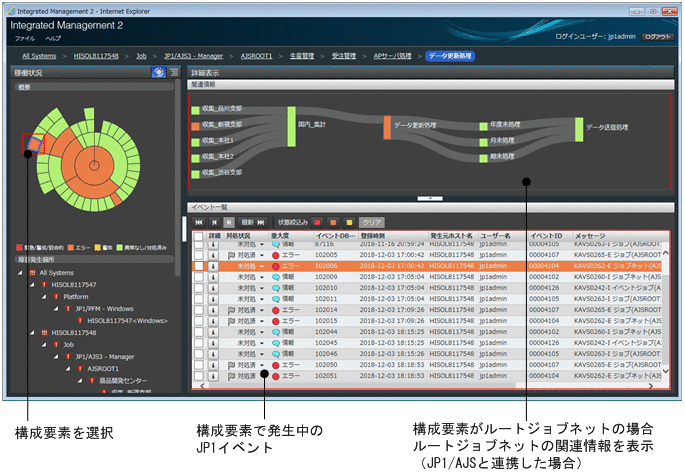Open detail icon for event 102044
This screenshot has height=475, width=685.
213,332
